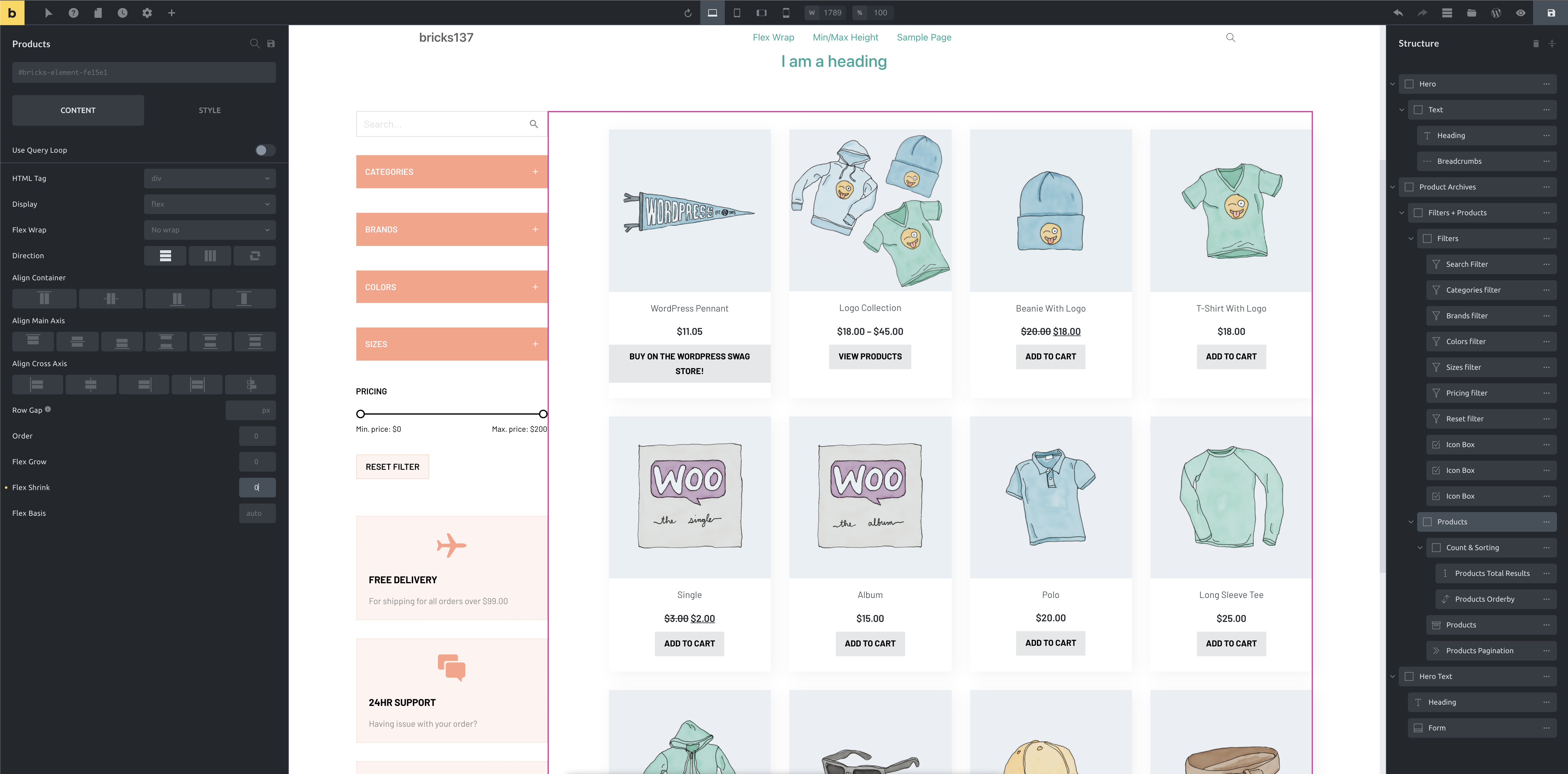The width and height of the screenshot is (1568, 774).
Task: Open the pages document icon
Action: [98, 13]
